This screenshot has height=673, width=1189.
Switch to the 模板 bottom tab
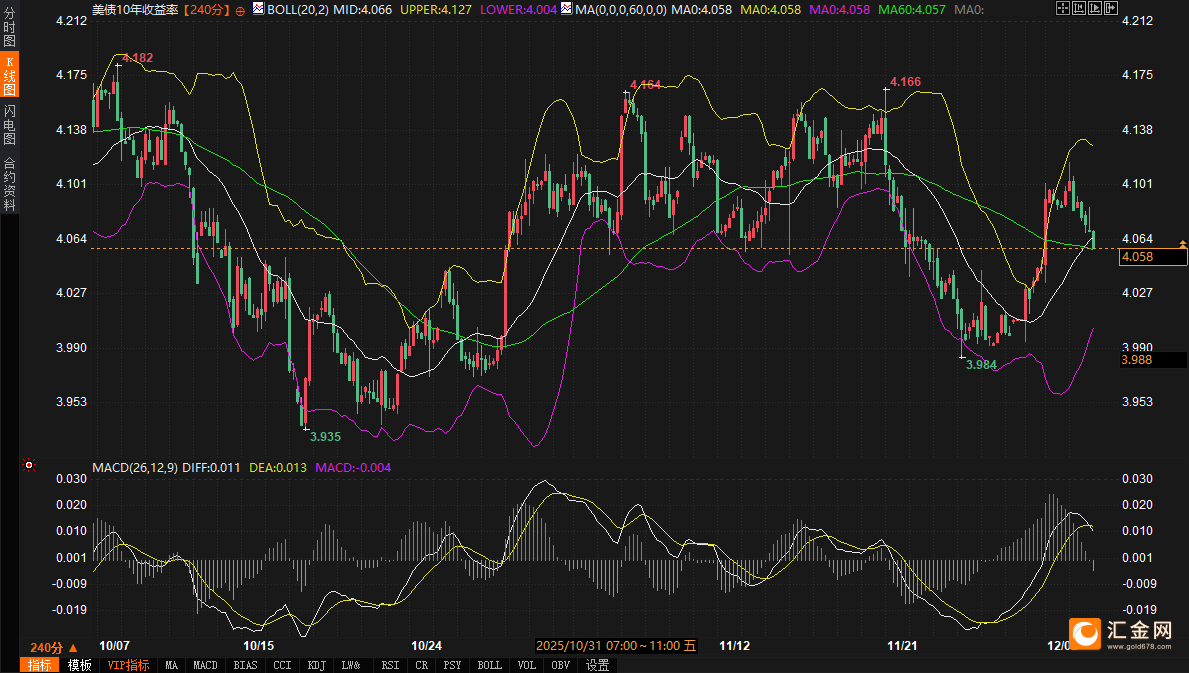79,665
